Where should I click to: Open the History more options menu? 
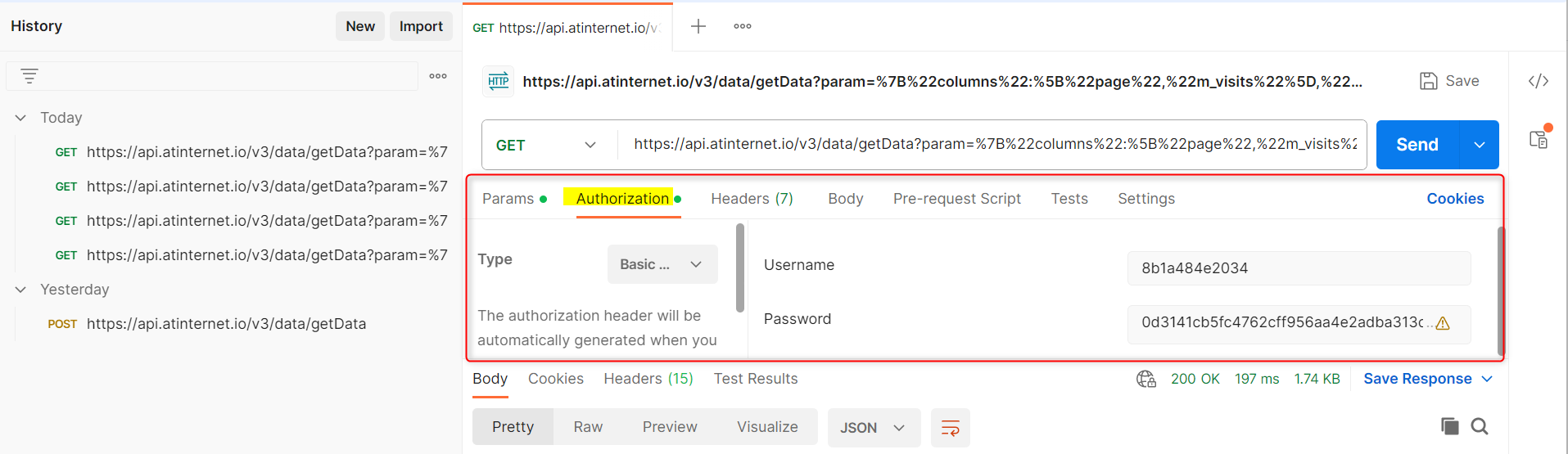click(438, 76)
